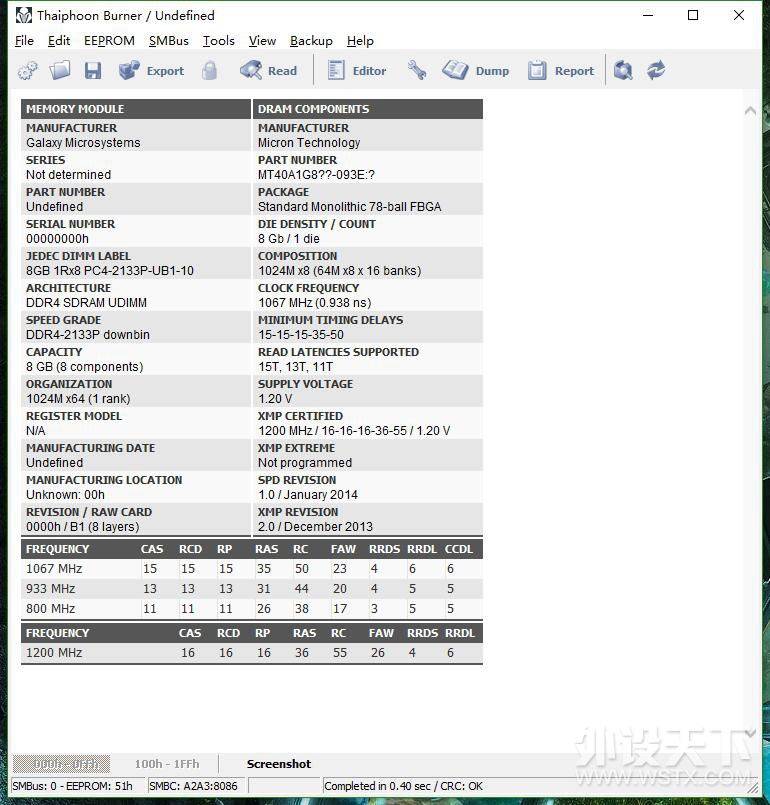
Task: Click the scroll down arrow
Action: [750, 733]
